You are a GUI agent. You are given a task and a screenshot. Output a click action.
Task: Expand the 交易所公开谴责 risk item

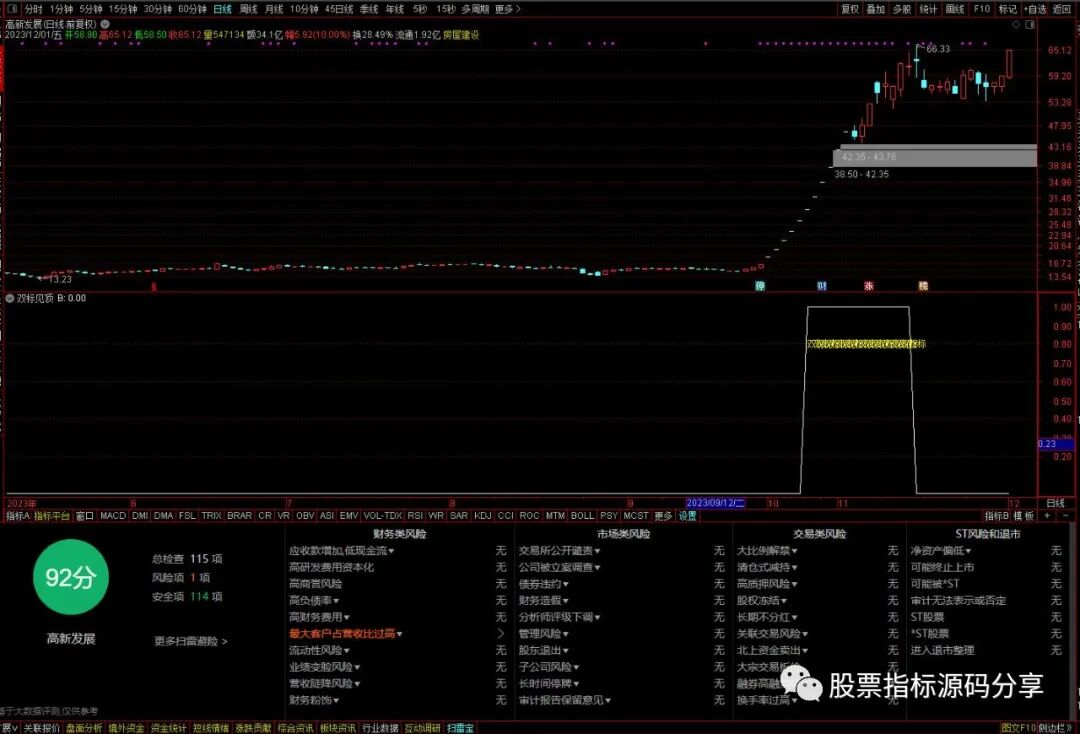(559, 551)
